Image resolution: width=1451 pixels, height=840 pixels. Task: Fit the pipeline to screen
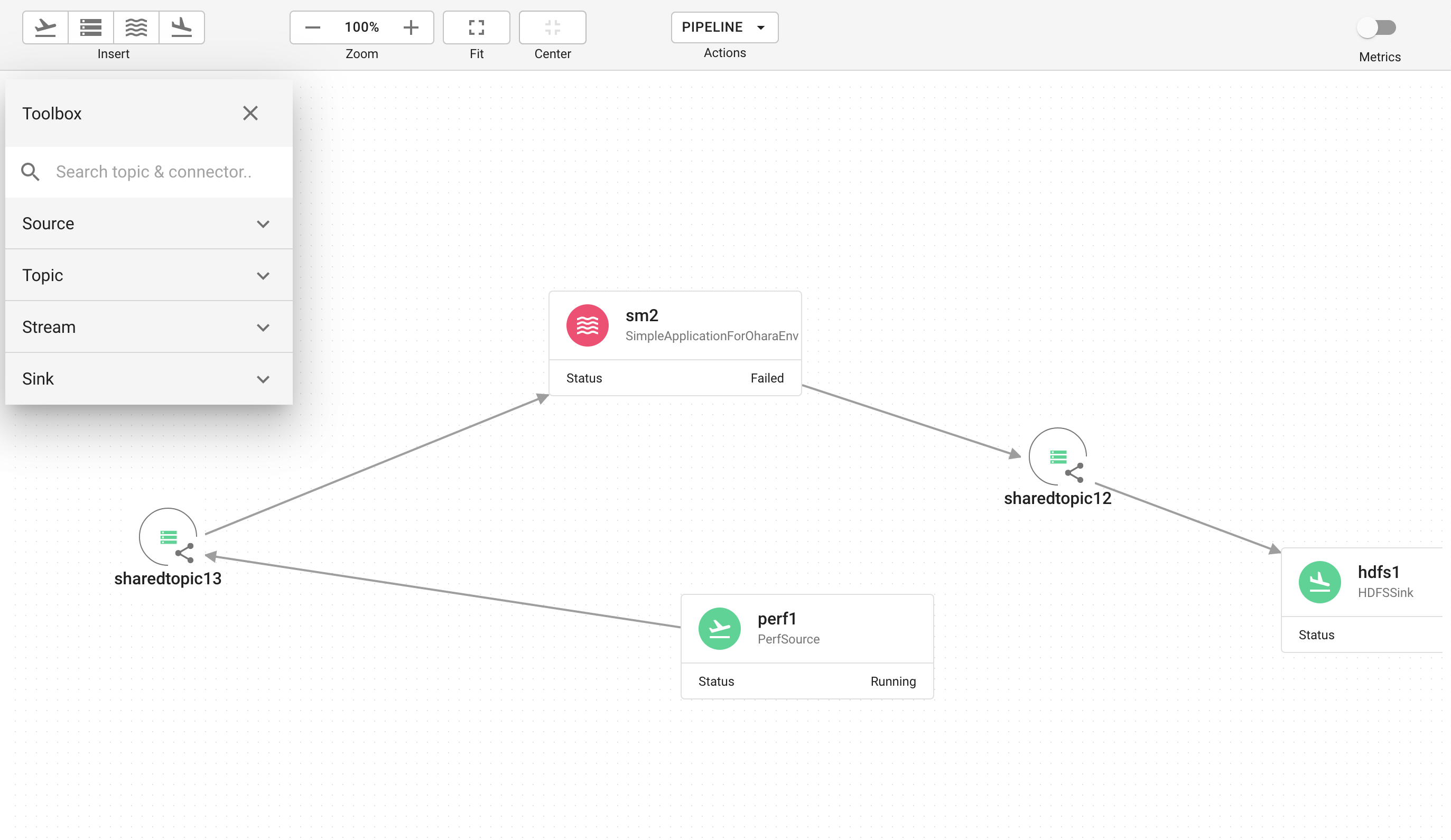point(476,27)
